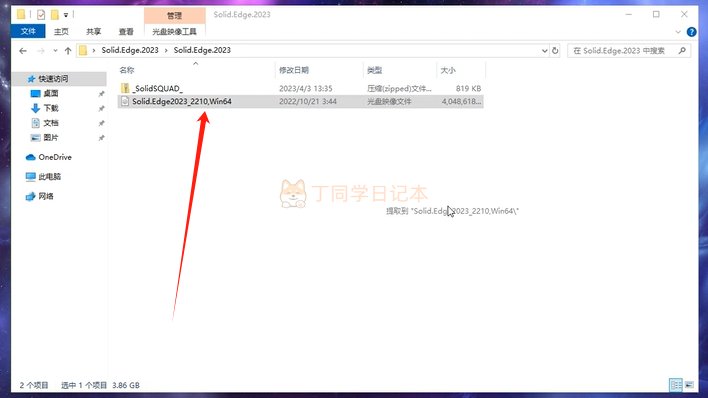Open 文档 in navigation pane
The width and height of the screenshot is (708, 398).
[51, 123]
